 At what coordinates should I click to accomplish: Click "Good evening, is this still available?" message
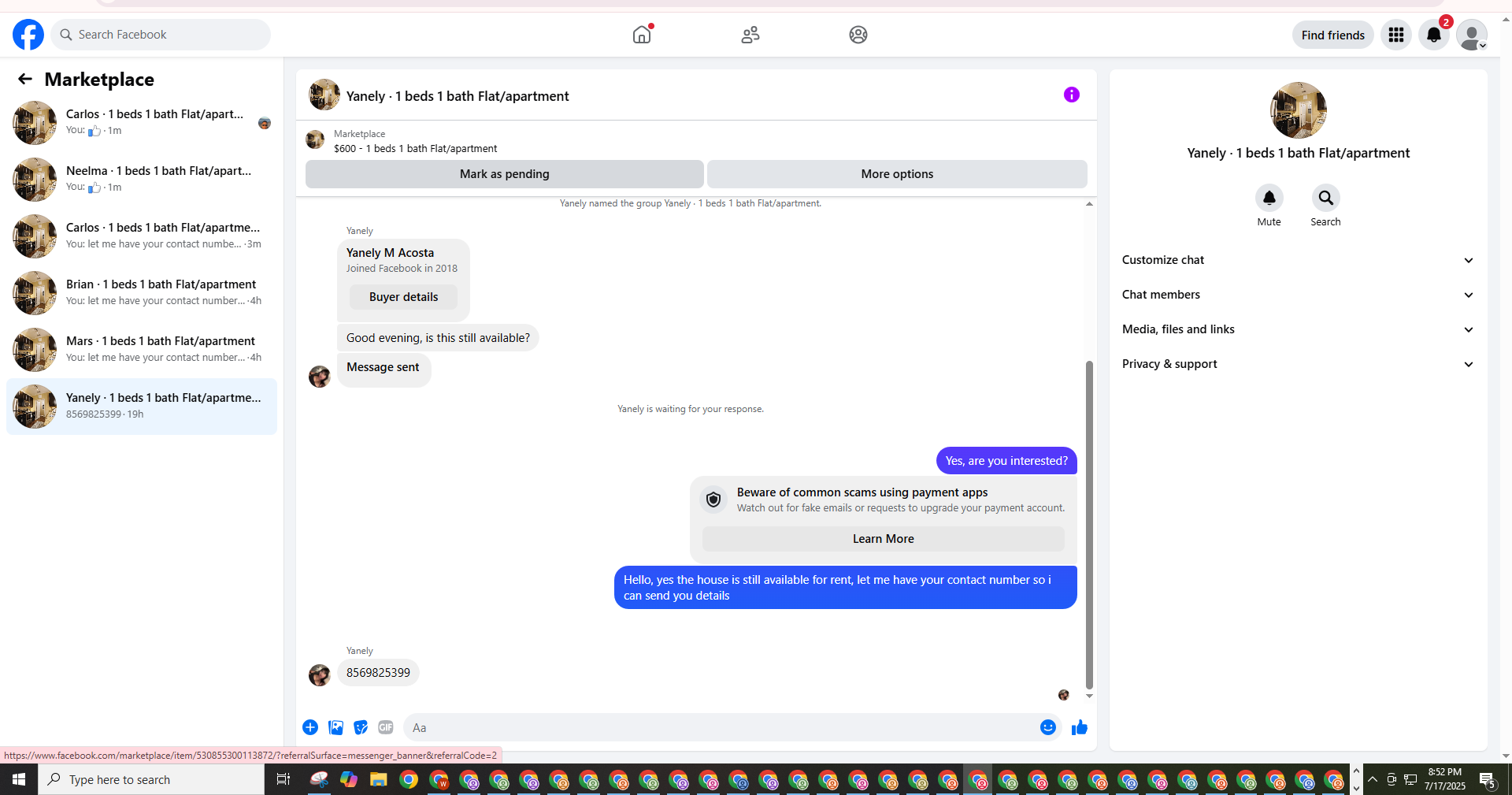[x=438, y=338]
